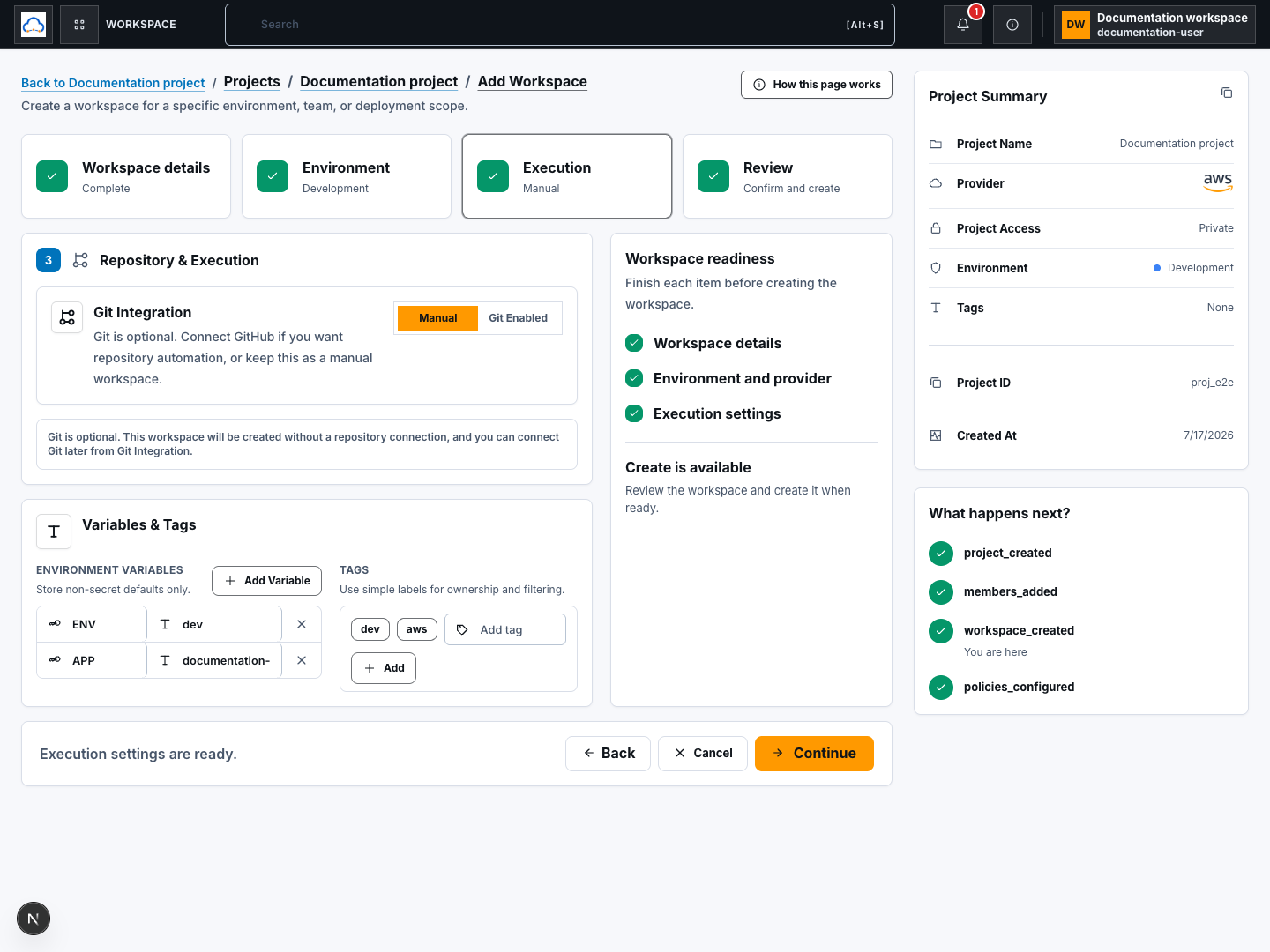Edit the ENV key field
The height and width of the screenshot is (952, 1270).
tap(92, 624)
